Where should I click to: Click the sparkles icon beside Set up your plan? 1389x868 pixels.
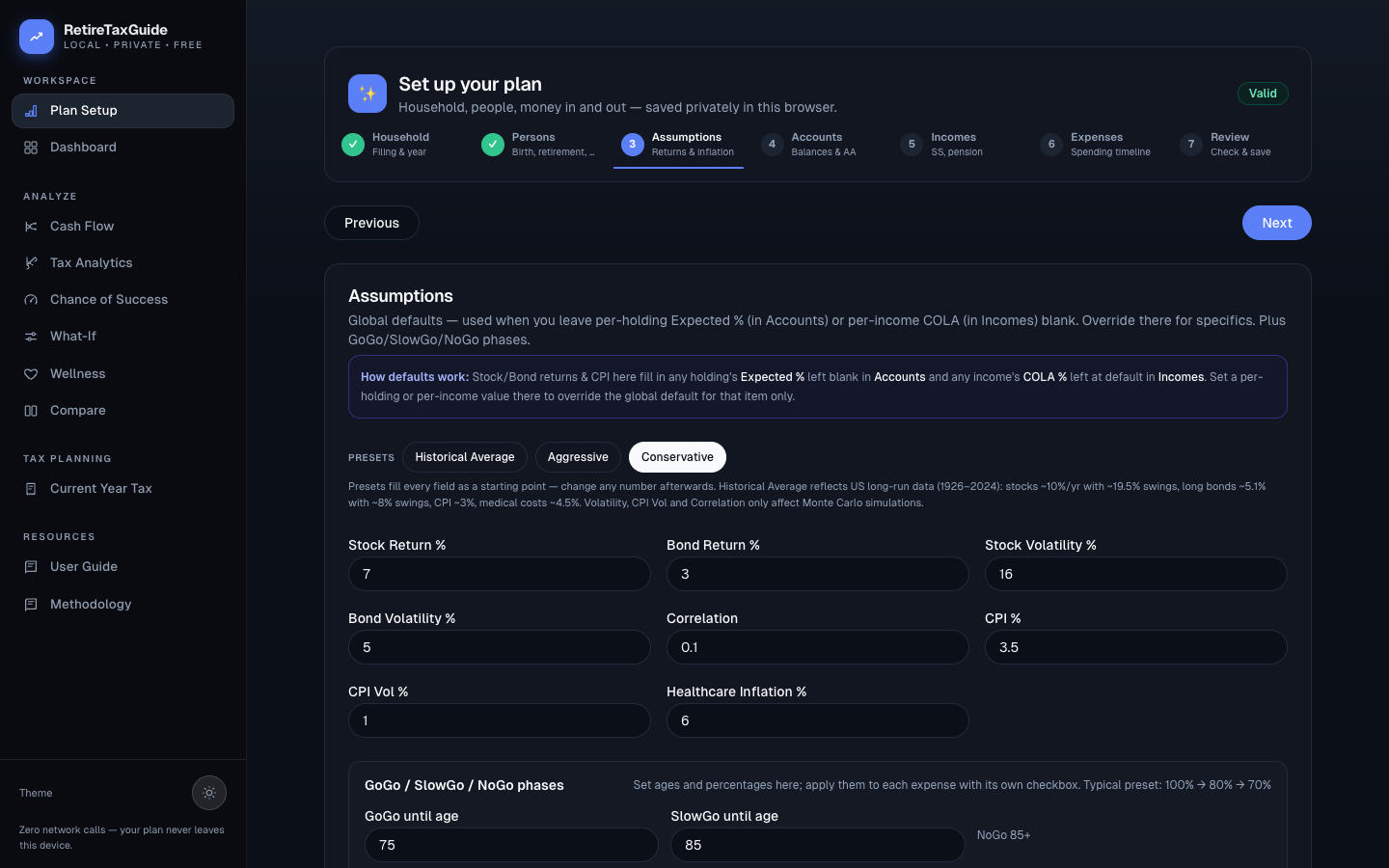[x=368, y=94]
